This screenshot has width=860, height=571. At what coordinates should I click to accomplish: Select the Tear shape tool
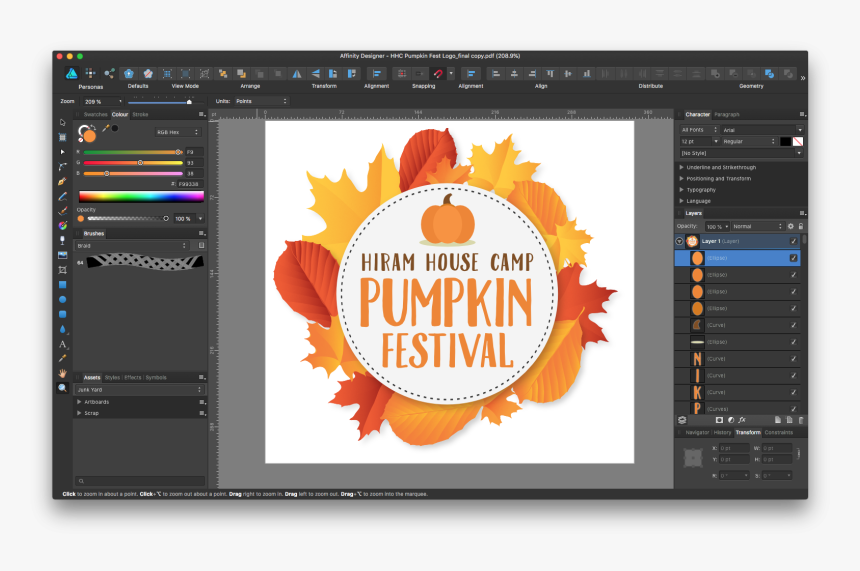pyautogui.click(x=63, y=329)
